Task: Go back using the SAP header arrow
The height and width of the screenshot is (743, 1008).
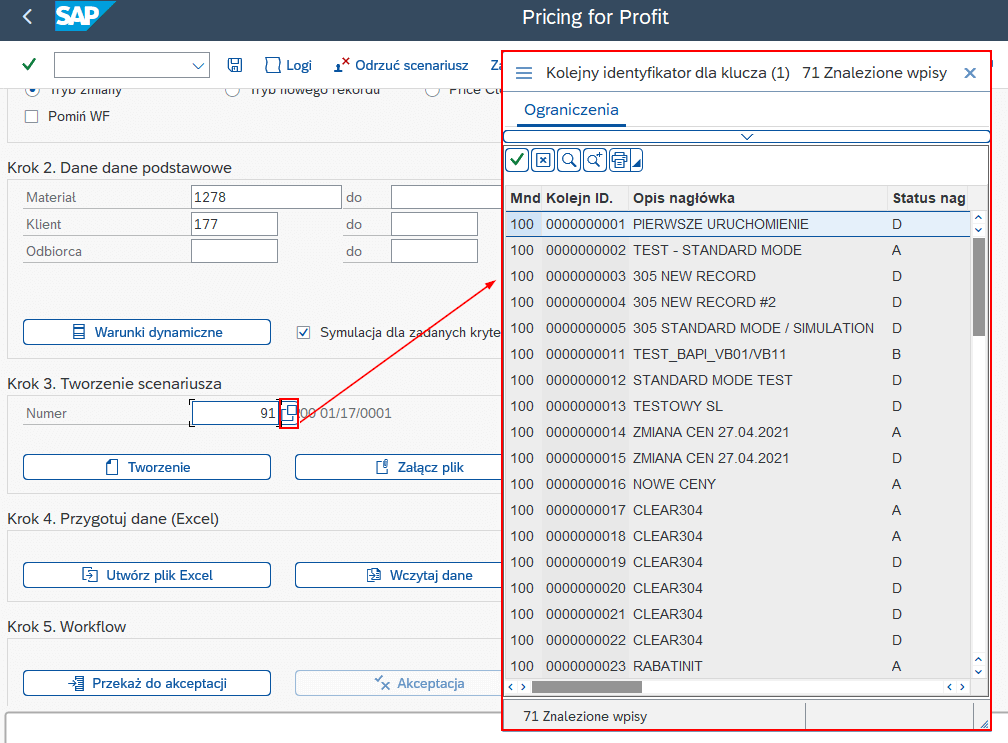Action: tap(27, 17)
